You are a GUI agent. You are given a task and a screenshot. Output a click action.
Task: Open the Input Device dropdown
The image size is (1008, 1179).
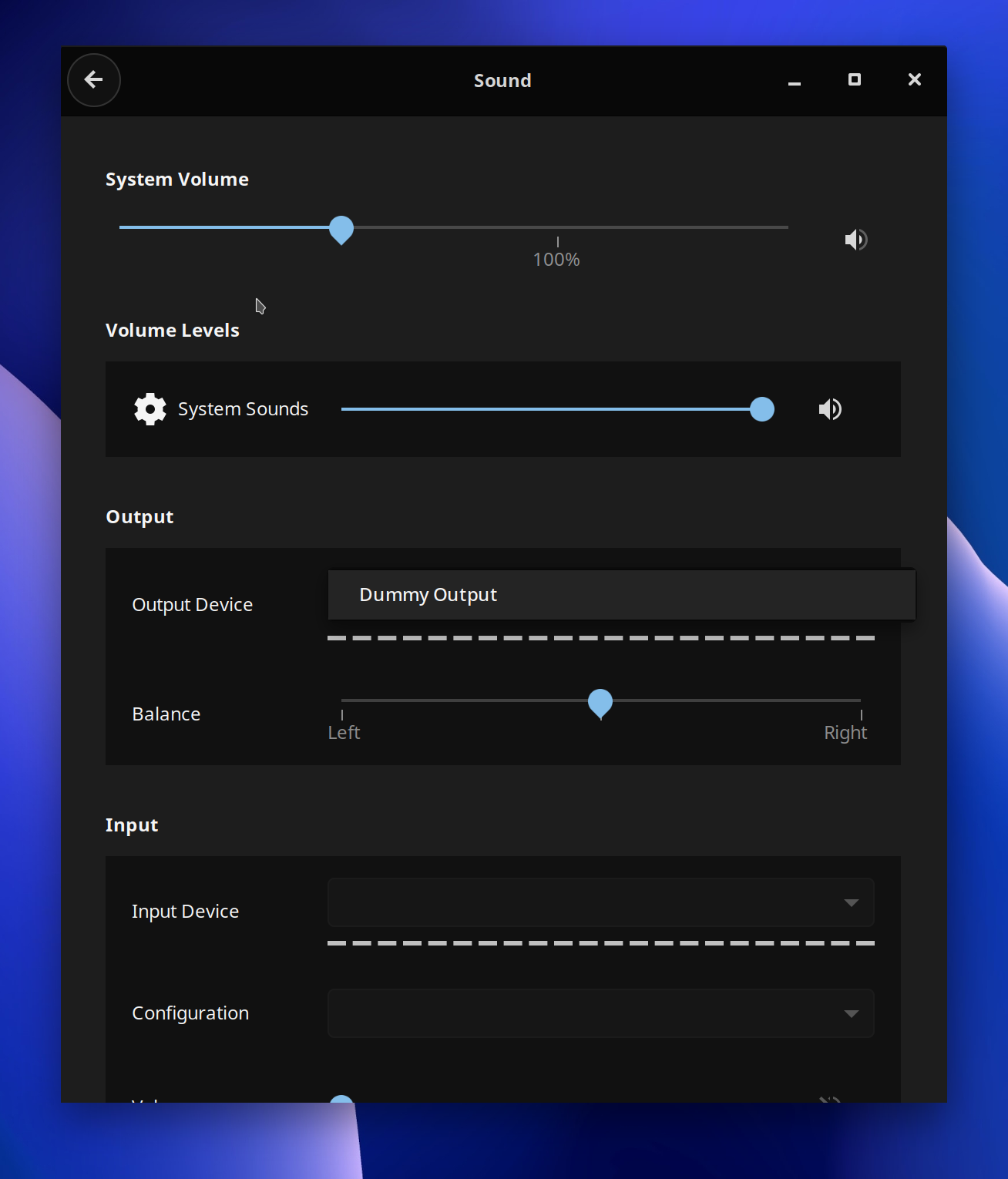coord(600,902)
